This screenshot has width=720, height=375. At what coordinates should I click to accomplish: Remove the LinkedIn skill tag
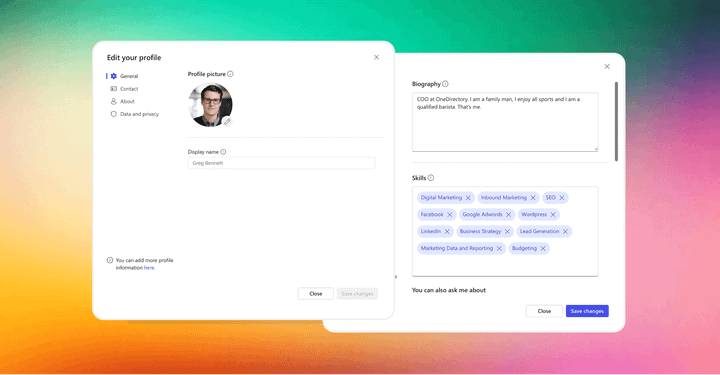click(x=447, y=232)
